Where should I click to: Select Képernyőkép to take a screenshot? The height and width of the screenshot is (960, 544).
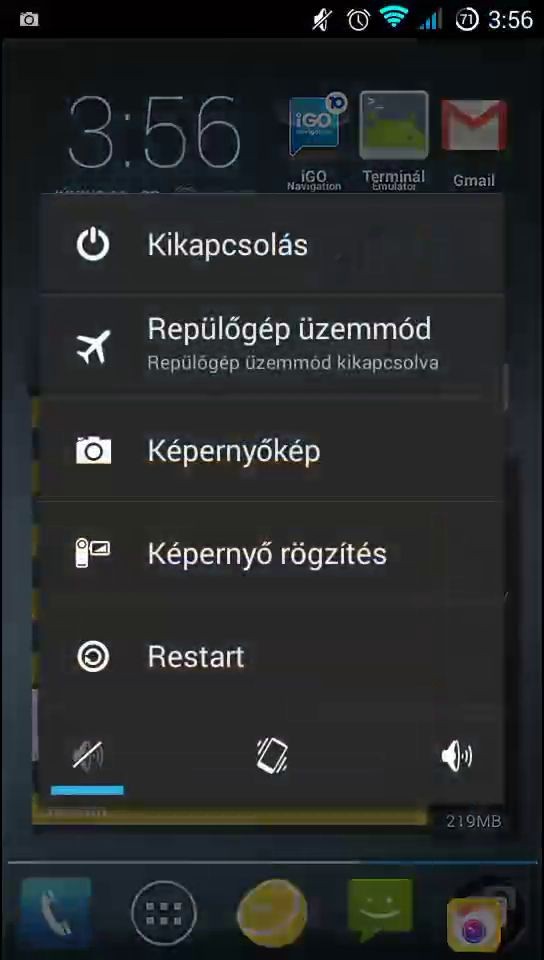(x=271, y=451)
